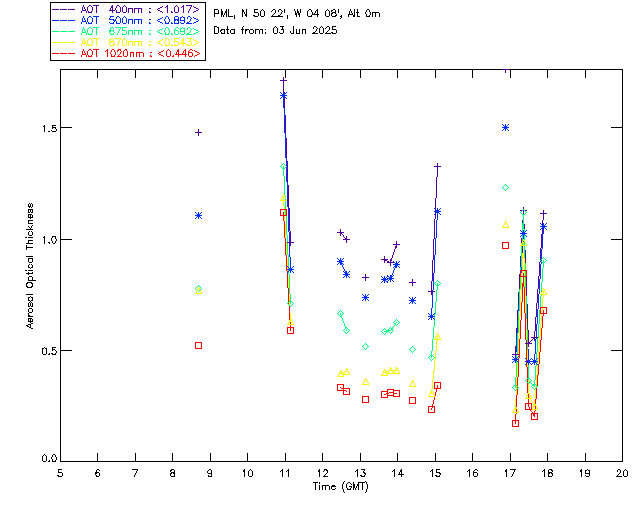Click the 'Aerosol Optical Thickness' axis label
640x512 pixels.
(x=30, y=266)
